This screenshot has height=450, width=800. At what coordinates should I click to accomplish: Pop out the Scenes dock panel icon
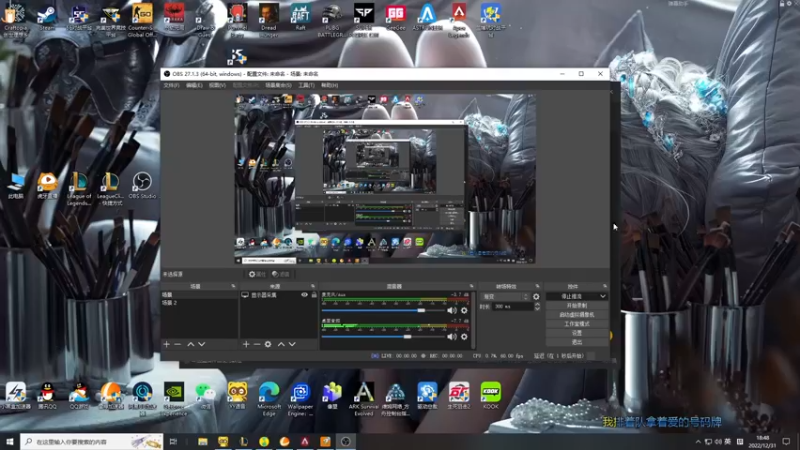tap(233, 286)
